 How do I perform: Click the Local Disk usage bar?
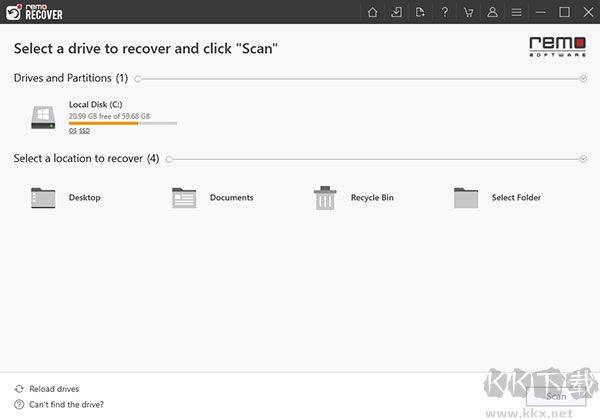[123, 124]
